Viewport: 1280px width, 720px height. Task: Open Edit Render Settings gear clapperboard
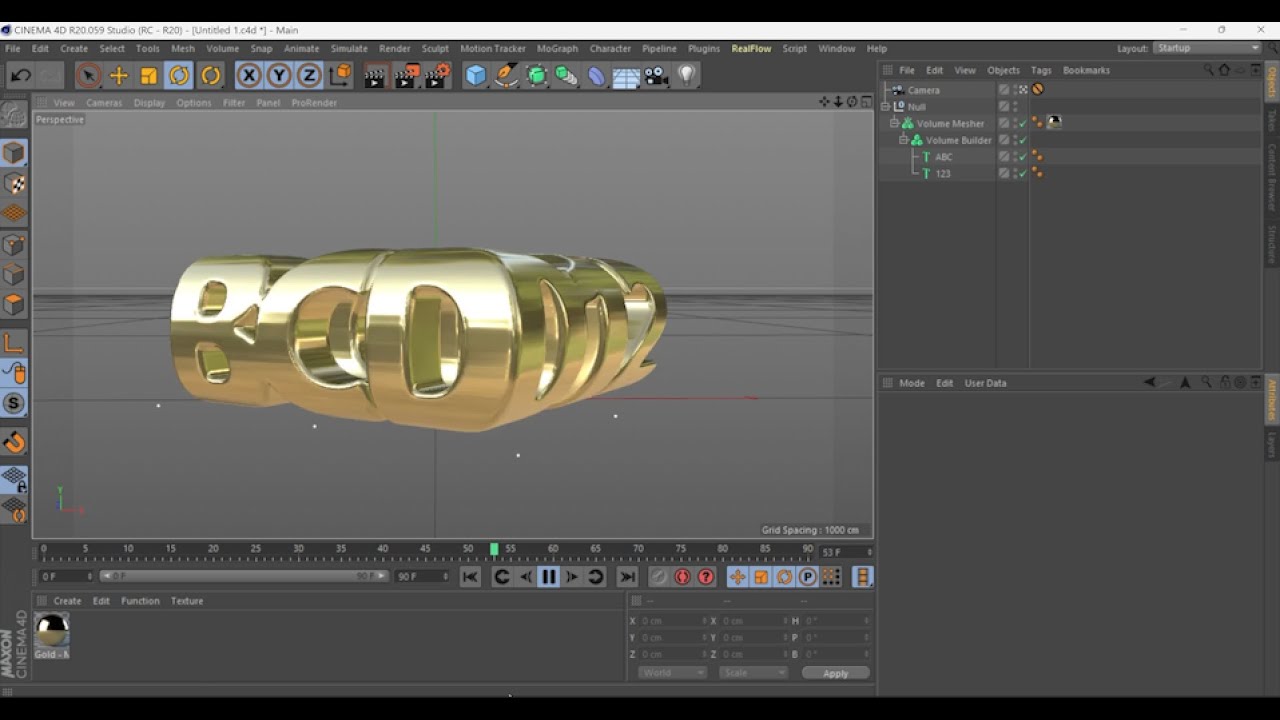click(x=437, y=76)
